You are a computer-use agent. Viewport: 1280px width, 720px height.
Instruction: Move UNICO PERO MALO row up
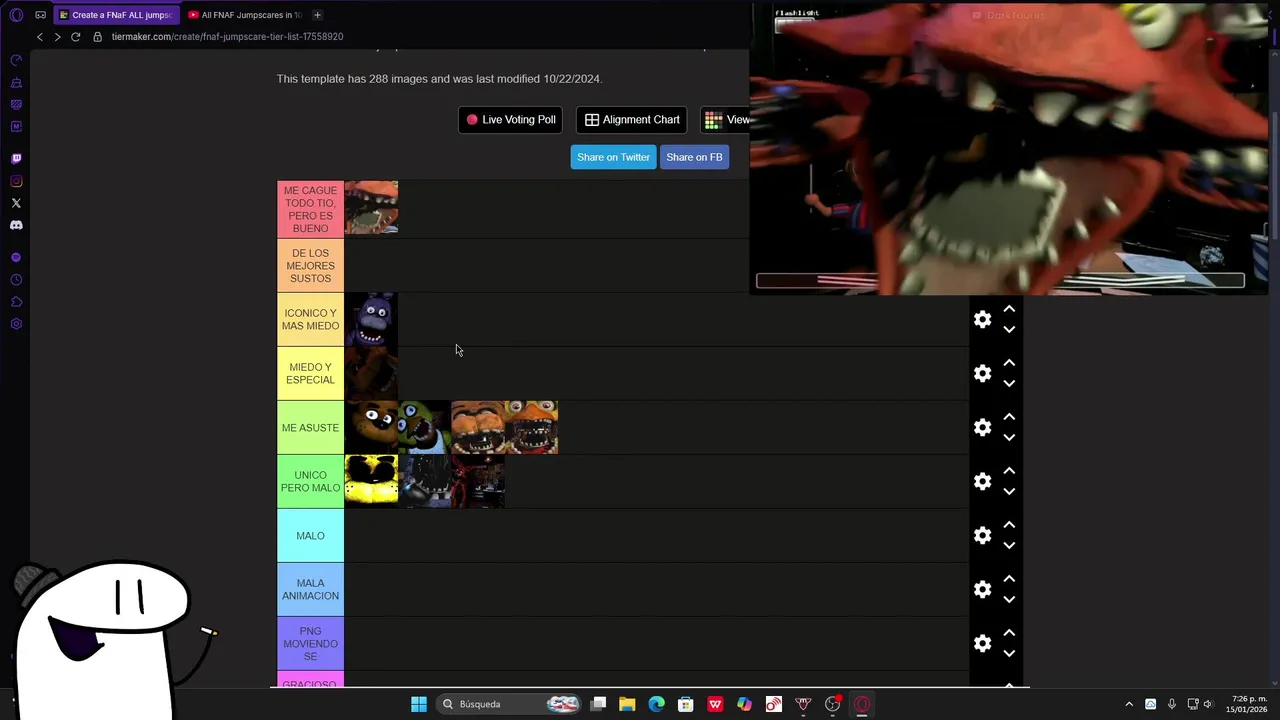tap(1009, 471)
